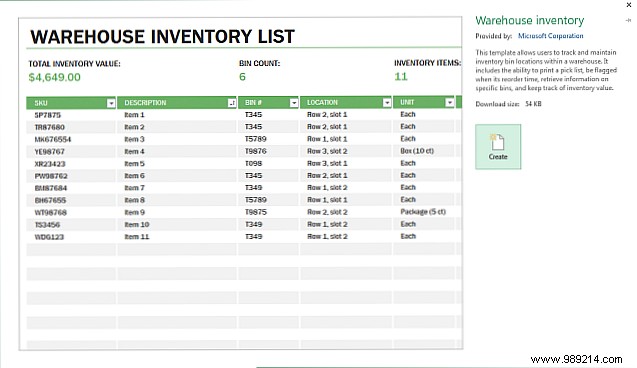This screenshot has width=637, height=368.
Task: Select the SKU cell BM87684
Action: [x=51, y=188]
